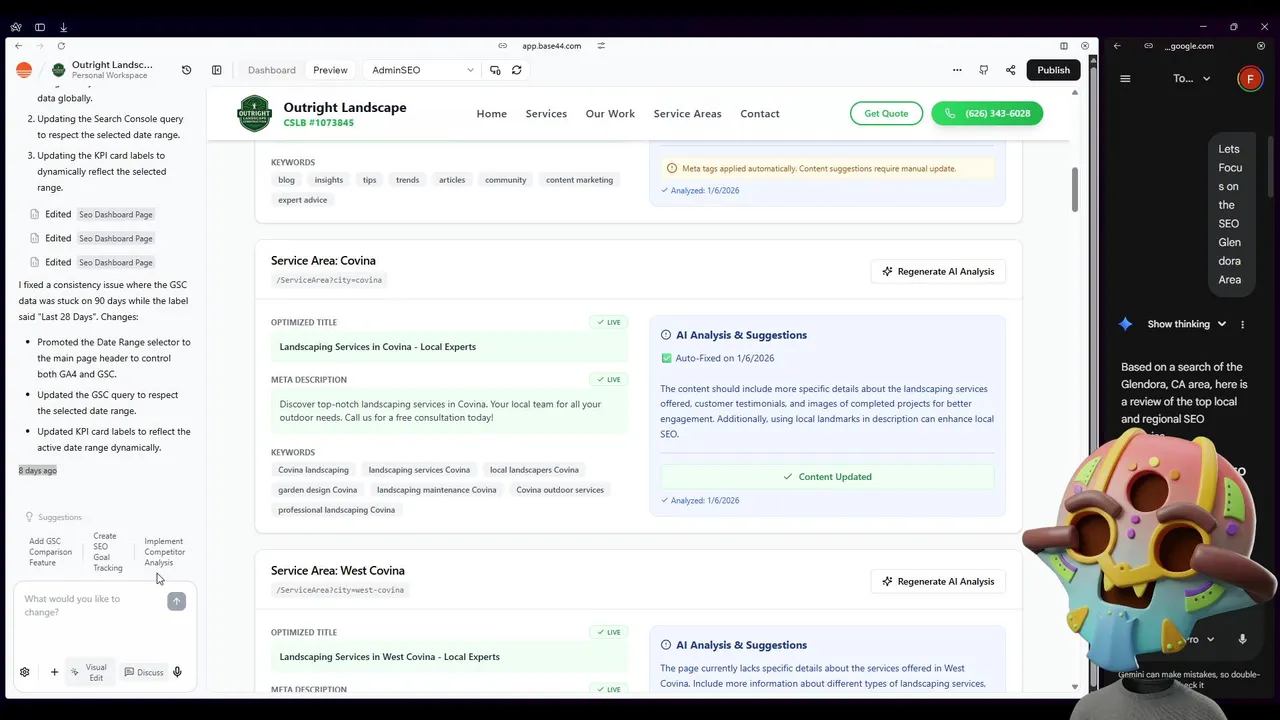The image size is (1280, 720).
Task: Click the preview page vertical scrollbar thumb
Action: click(x=1075, y=189)
